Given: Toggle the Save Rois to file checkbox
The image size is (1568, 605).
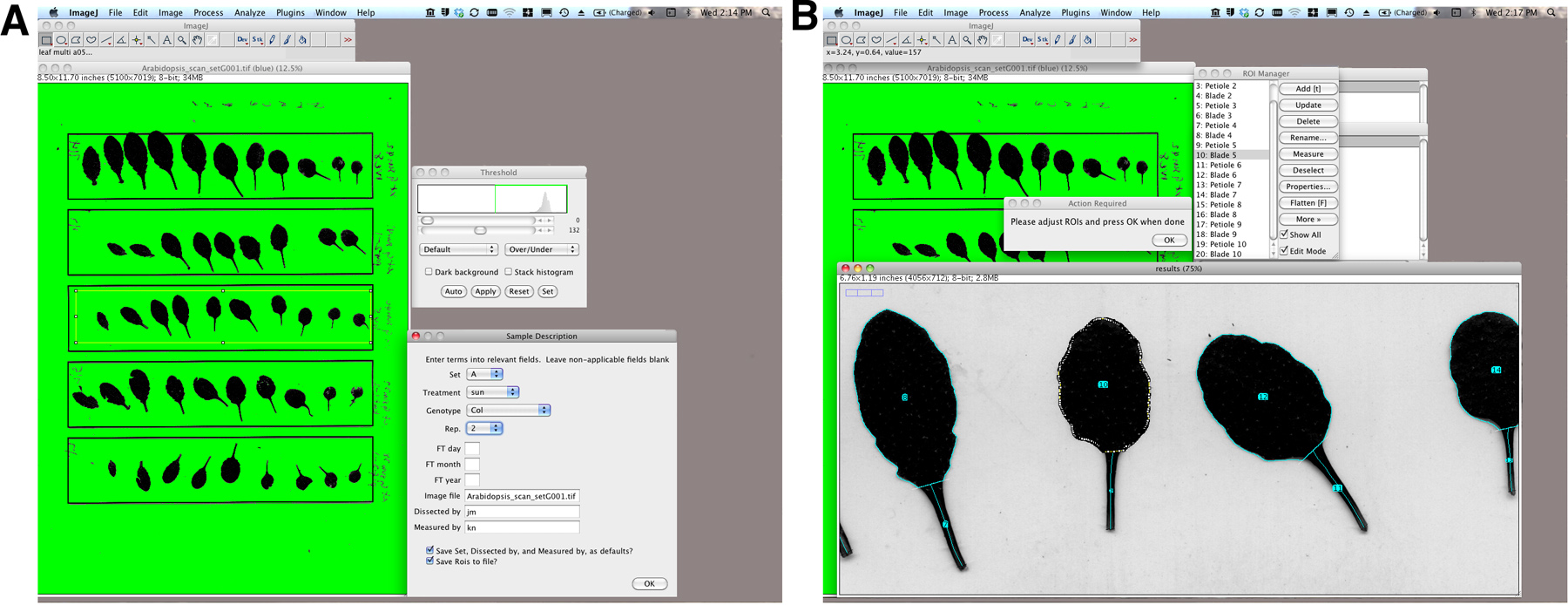Looking at the screenshot, I should [429, 561].
